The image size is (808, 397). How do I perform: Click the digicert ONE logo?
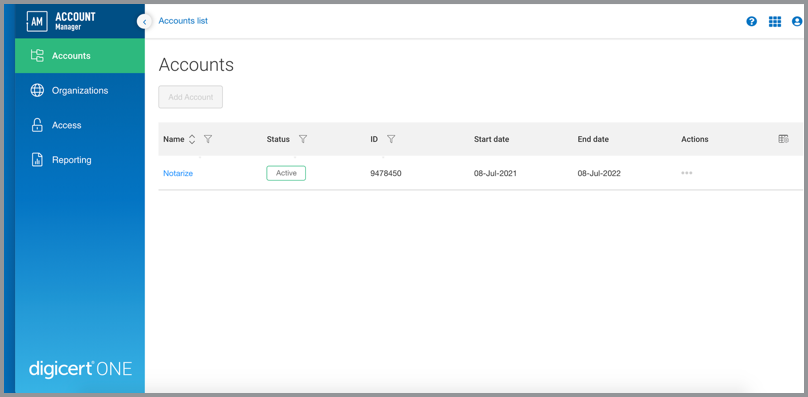[80, 369]
